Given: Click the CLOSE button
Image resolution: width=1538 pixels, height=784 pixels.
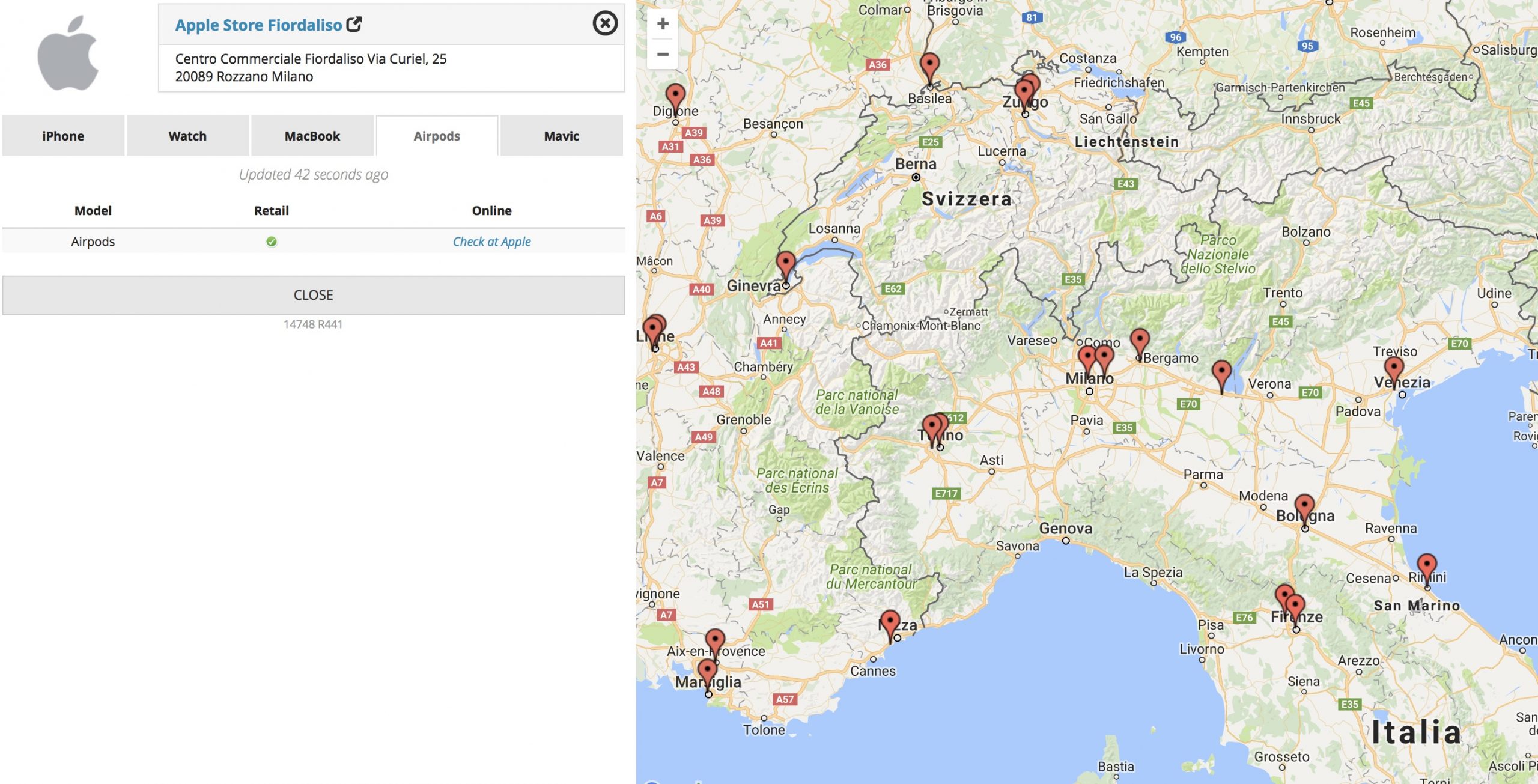Looking at the screenshot, I should coord(314,295).
